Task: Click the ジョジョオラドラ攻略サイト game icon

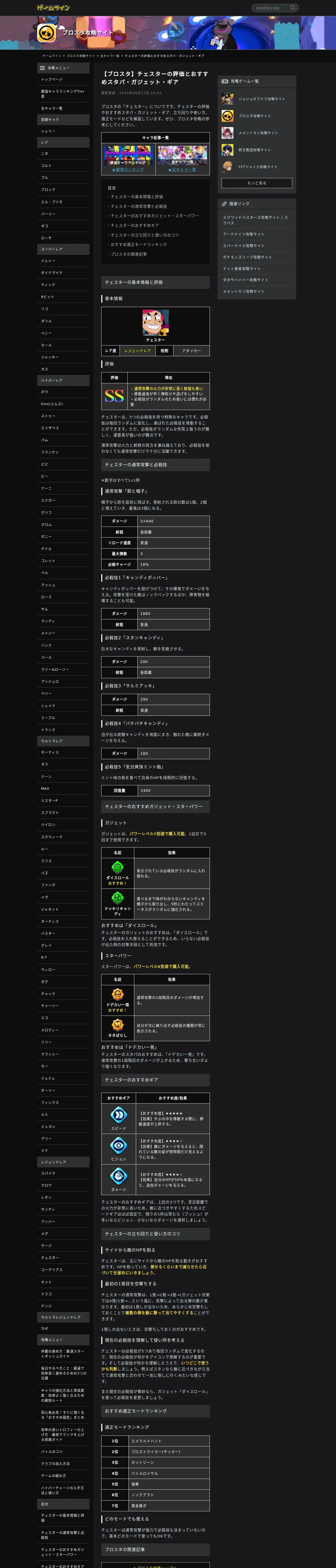Action: pyautogui.click(x=227, y=99)
